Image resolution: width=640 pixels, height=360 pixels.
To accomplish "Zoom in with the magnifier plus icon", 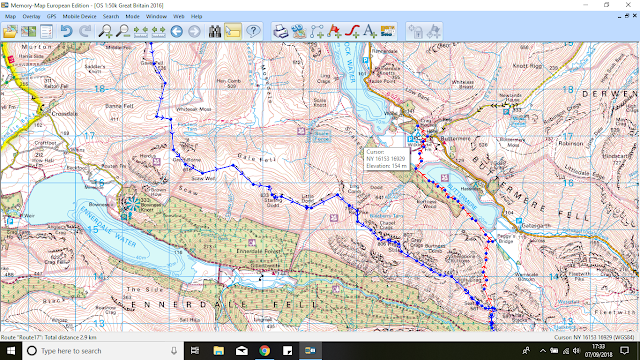I will tap(106, 31).
